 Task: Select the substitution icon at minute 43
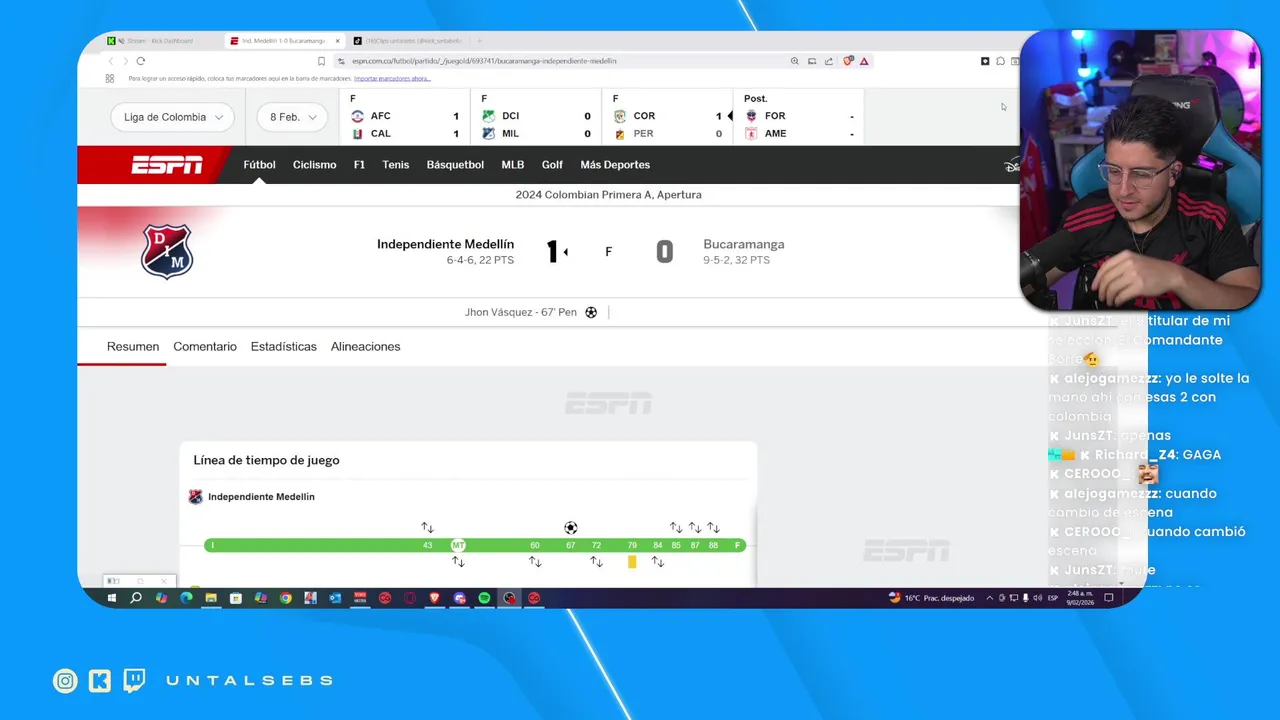point(427,528)
